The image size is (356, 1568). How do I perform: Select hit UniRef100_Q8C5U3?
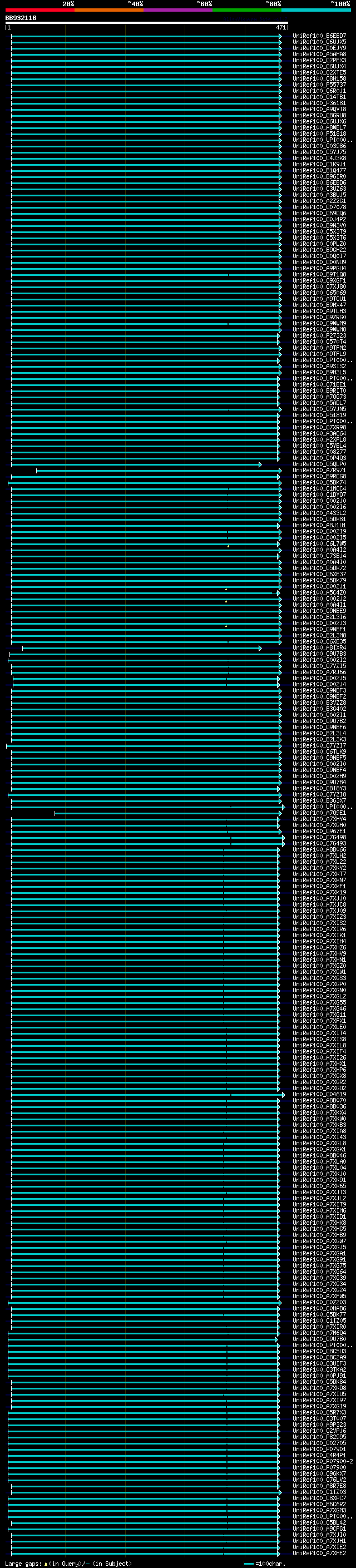(x=319, y=1351)
